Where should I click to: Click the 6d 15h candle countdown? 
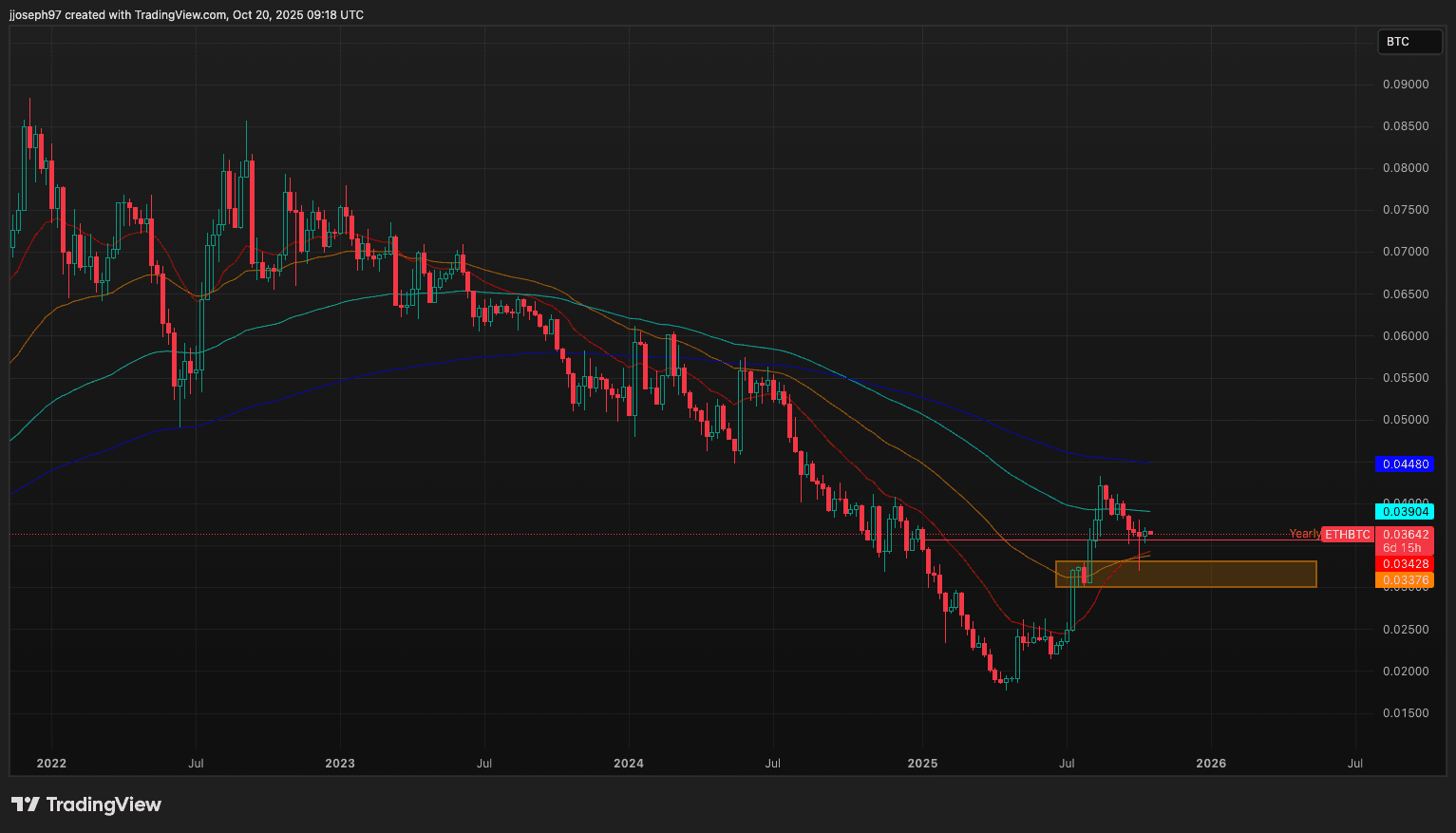click(1402, 548)
